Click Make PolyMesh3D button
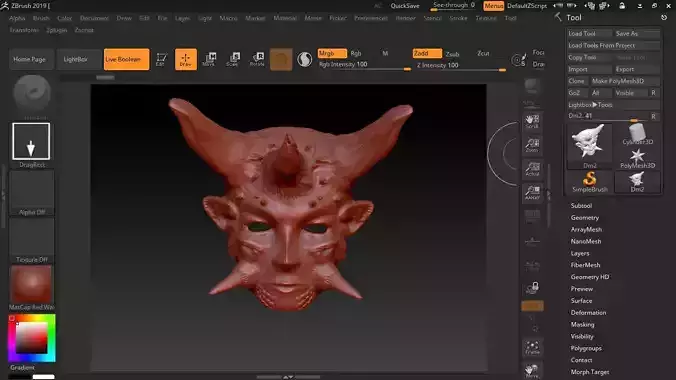 [625, 81]
